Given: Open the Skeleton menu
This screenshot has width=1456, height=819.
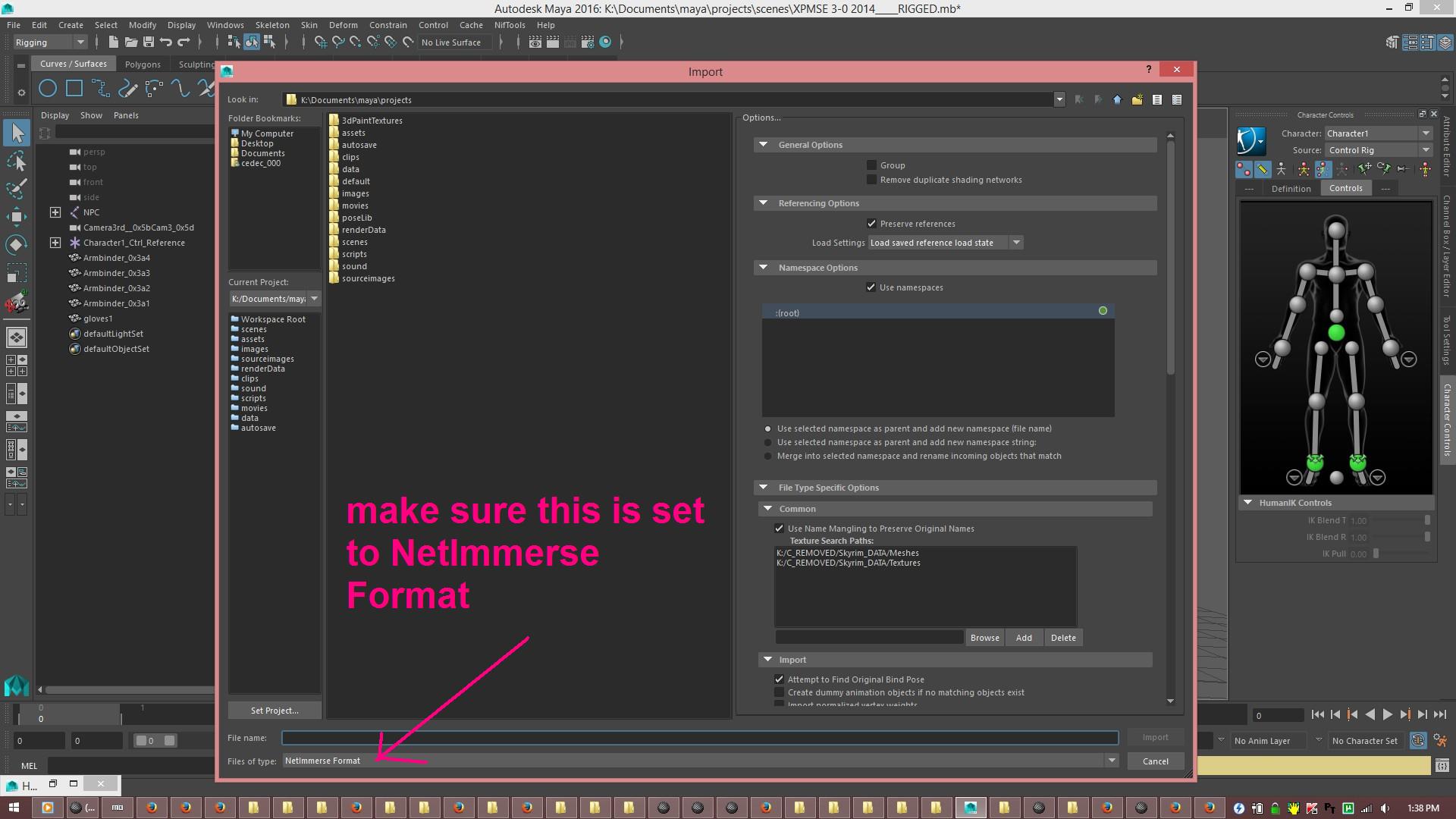Looking at the screenshot, I should [271, 25].
